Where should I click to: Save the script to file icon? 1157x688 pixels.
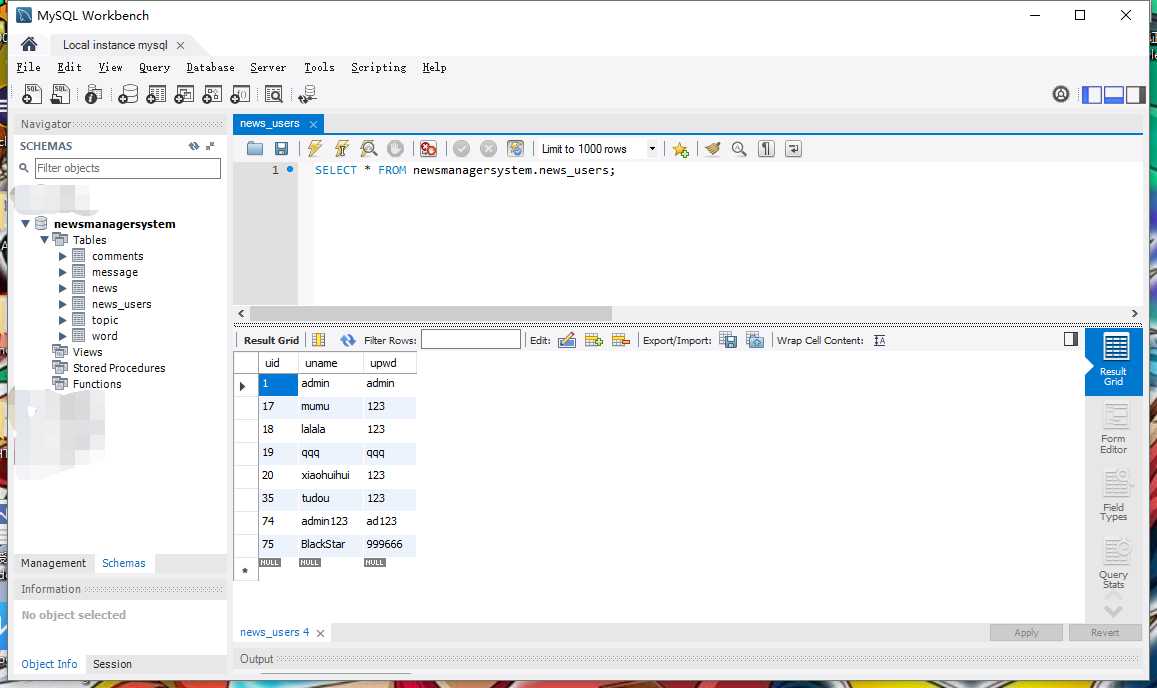pyautogui.click(x=281, y=148)
